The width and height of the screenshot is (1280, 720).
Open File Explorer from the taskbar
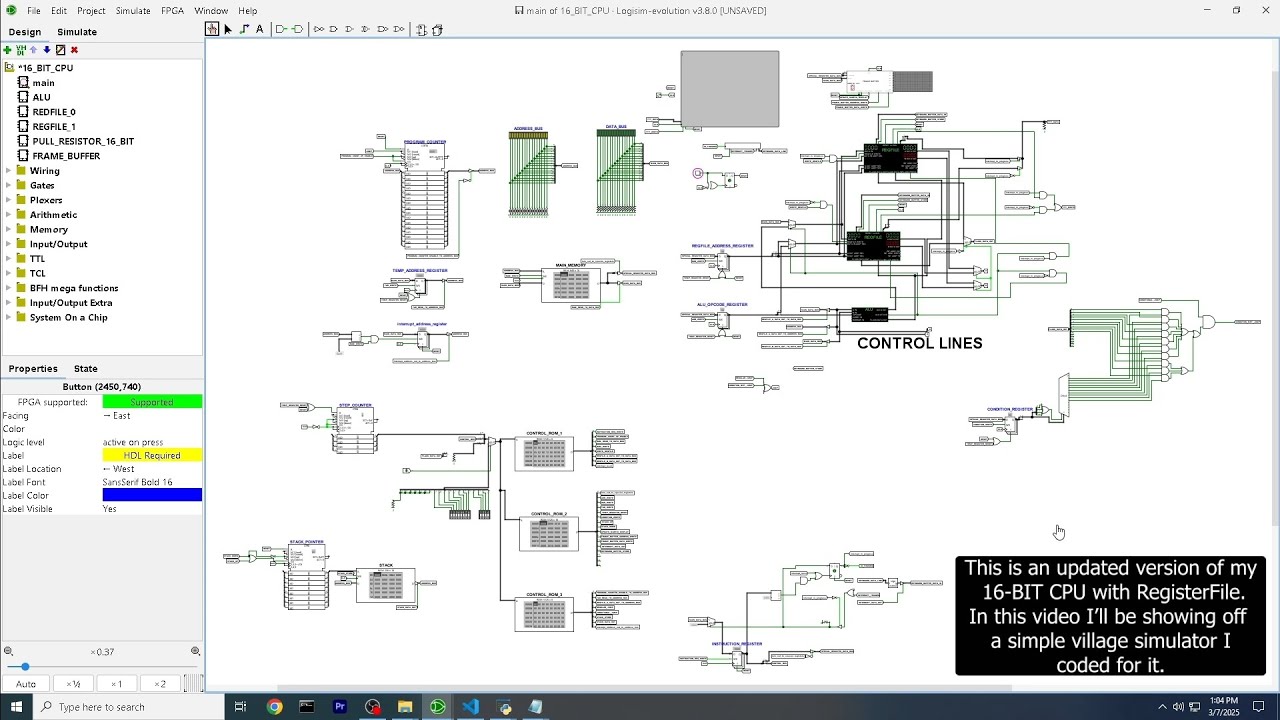pyautogui.click(x=405, y=707)
